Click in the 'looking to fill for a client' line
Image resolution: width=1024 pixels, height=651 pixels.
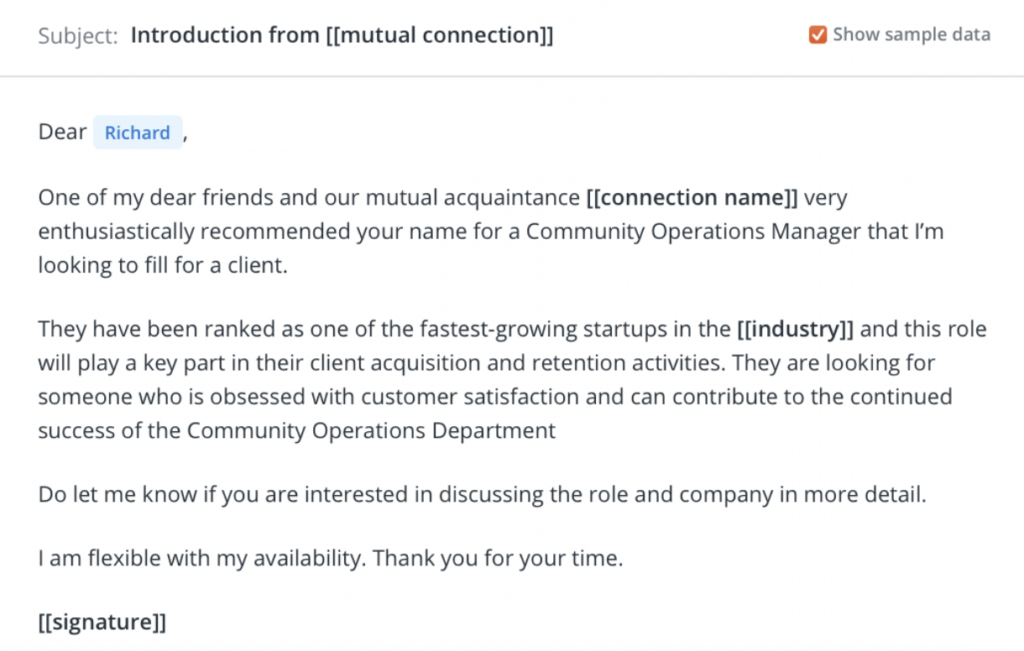coord(163,265)
